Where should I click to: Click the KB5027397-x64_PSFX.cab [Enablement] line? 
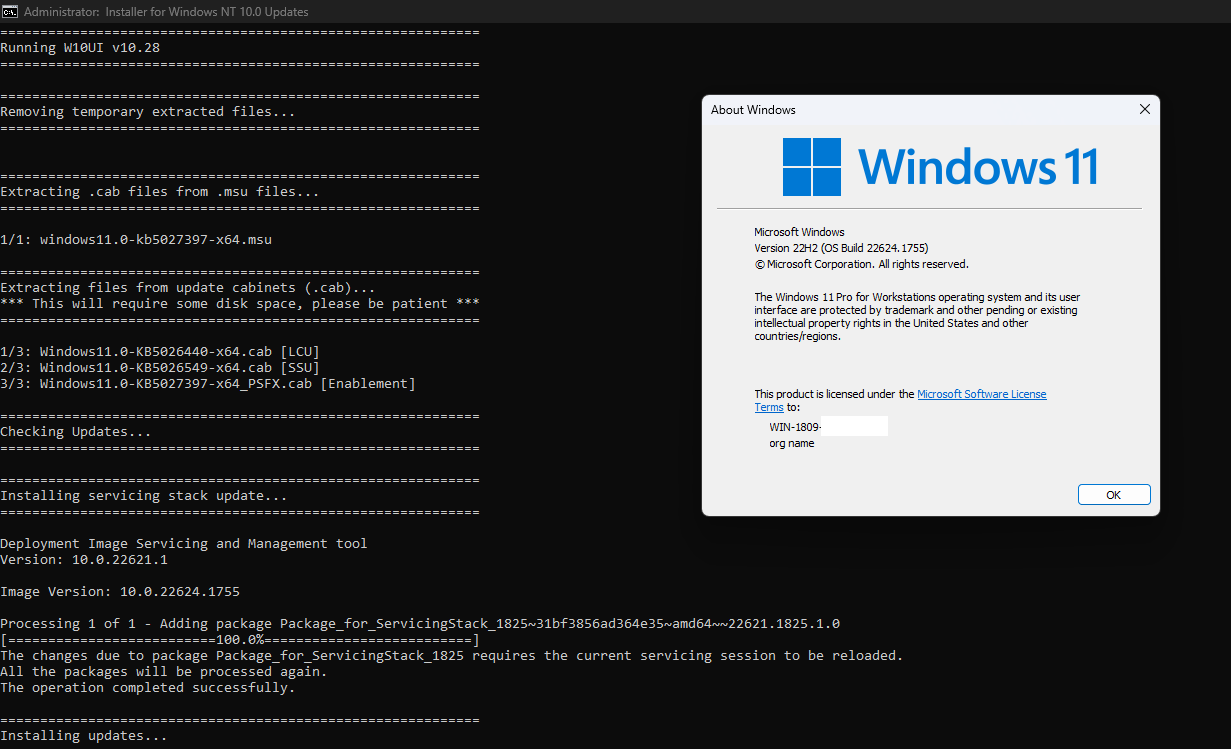(x=208, y=384)
